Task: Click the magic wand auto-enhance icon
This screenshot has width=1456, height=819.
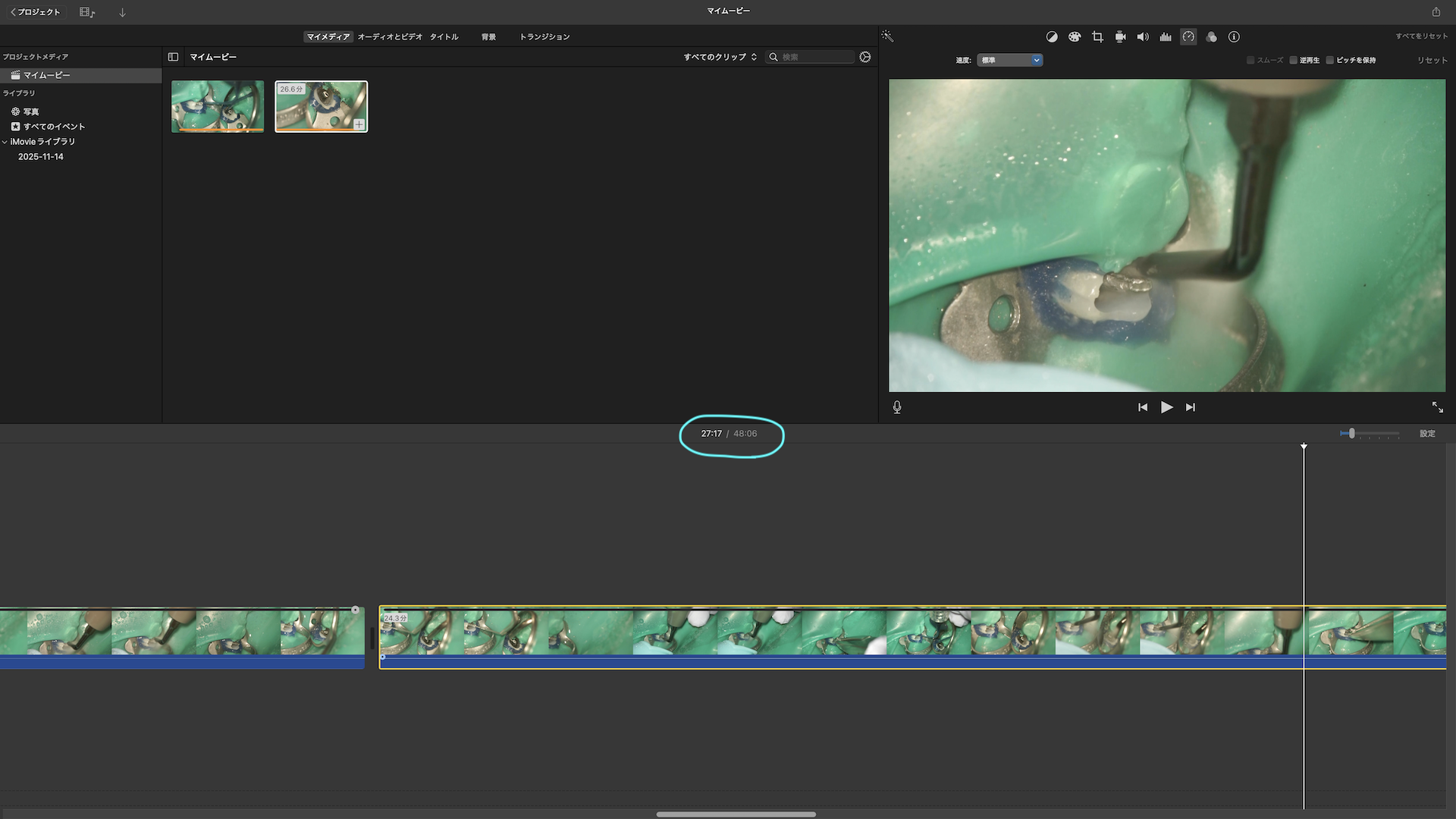Action: pyautogui.click(x=887, y=36)
